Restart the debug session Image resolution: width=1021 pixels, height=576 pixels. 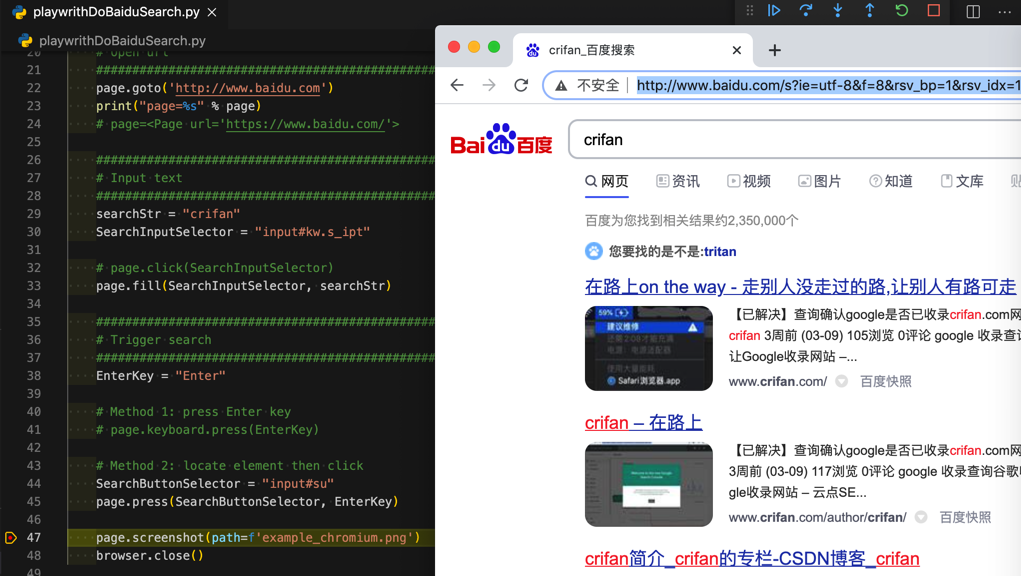point(901,10)
